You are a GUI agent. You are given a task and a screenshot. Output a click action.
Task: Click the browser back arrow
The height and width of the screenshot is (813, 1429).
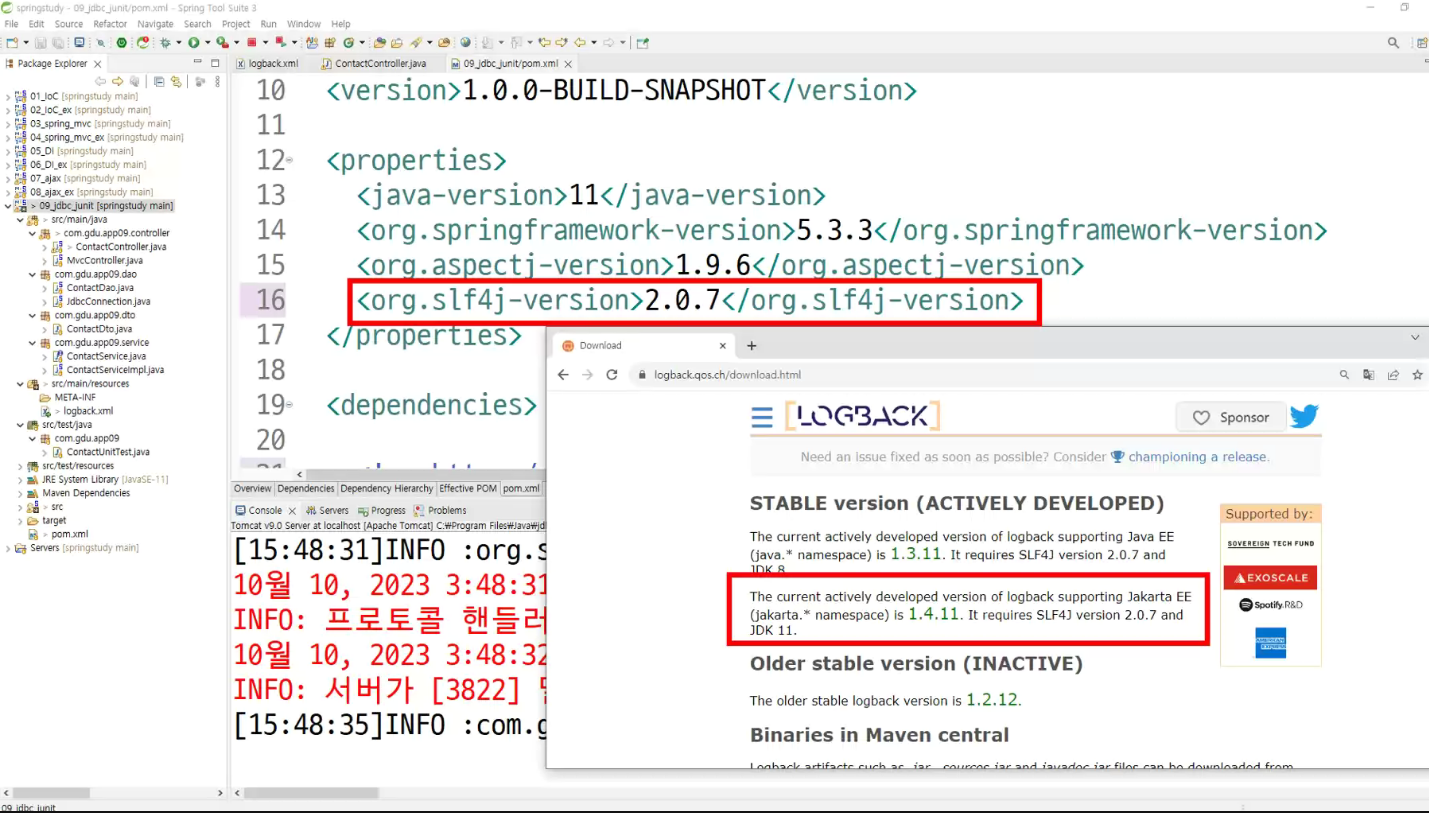563,375
